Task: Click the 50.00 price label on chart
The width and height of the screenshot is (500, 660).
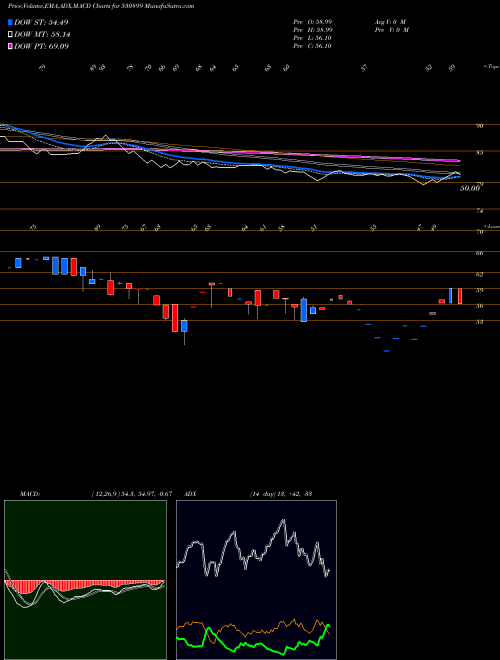Action: (x=469, y=189)
